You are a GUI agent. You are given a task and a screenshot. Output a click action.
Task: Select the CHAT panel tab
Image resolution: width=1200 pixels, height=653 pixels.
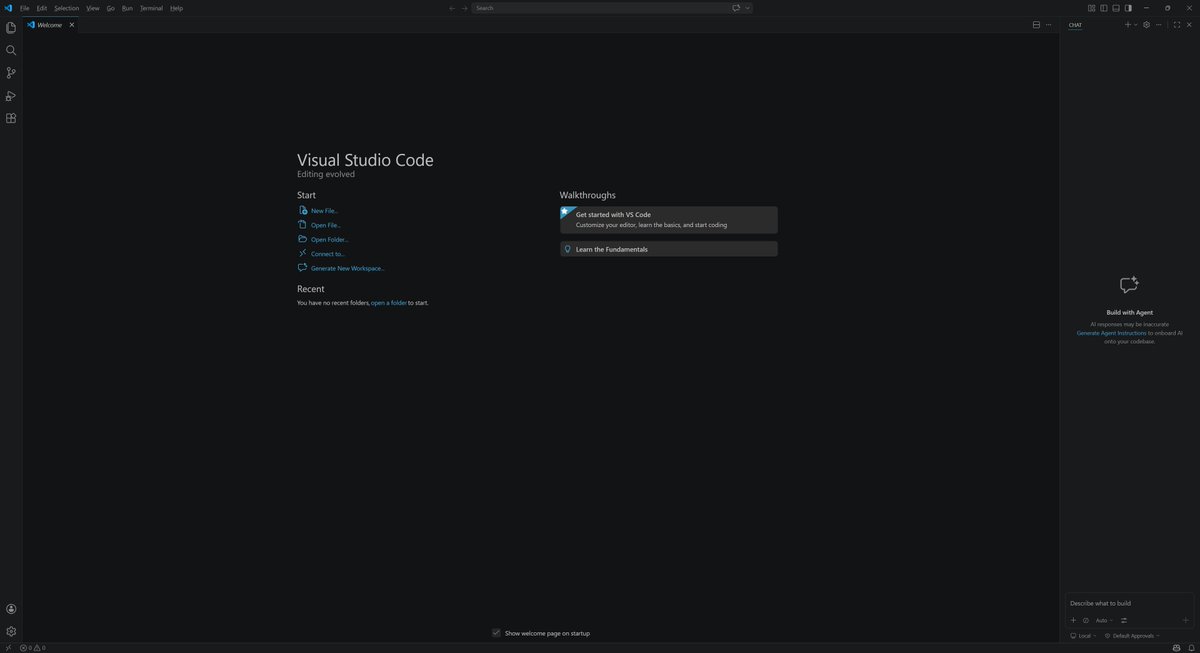1075,25
